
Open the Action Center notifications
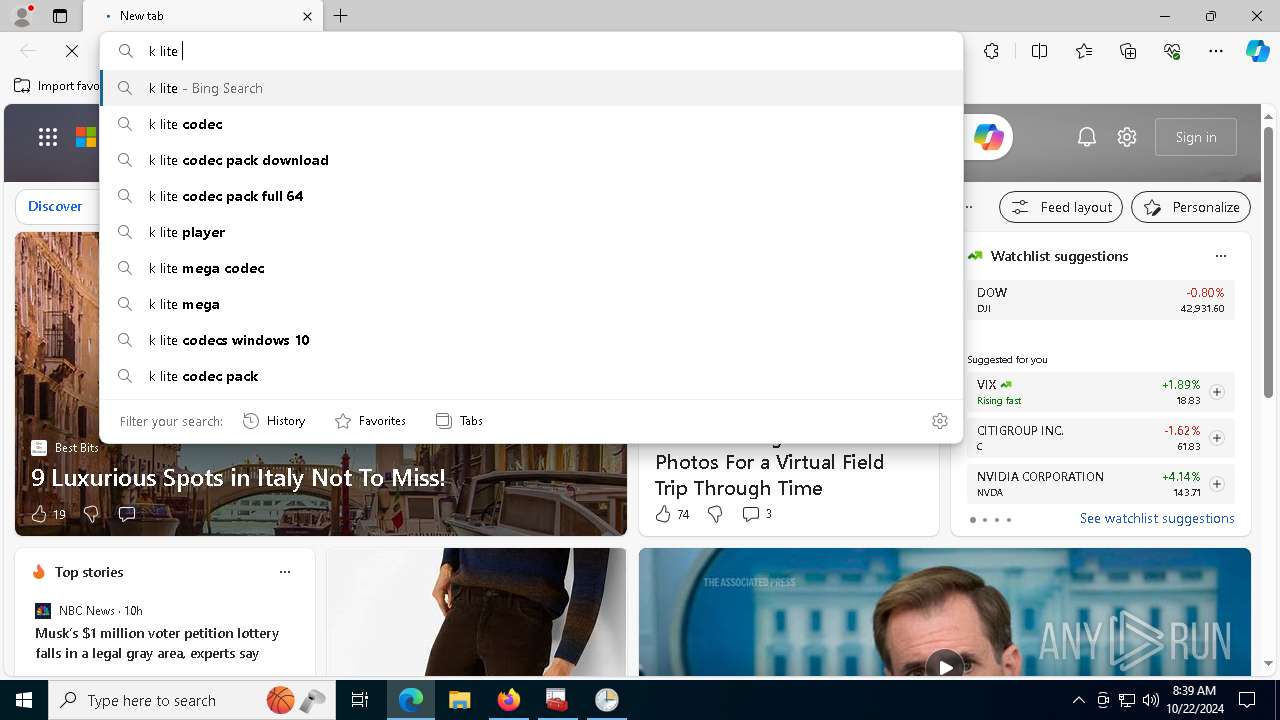coord(1247,700)
